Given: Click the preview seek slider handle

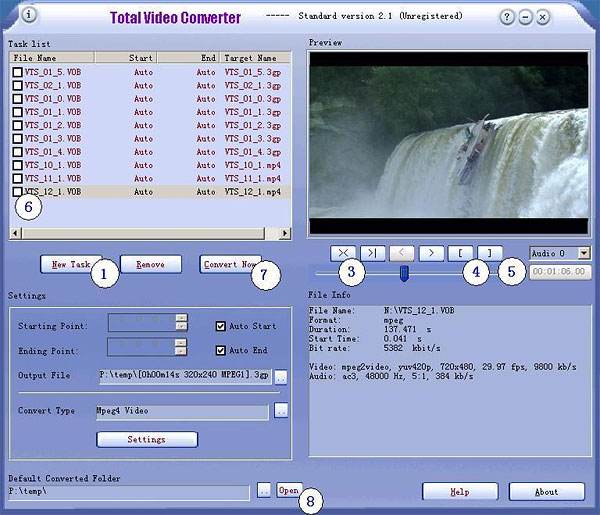Looking at the screenshot, I should (x=404, y=272).
